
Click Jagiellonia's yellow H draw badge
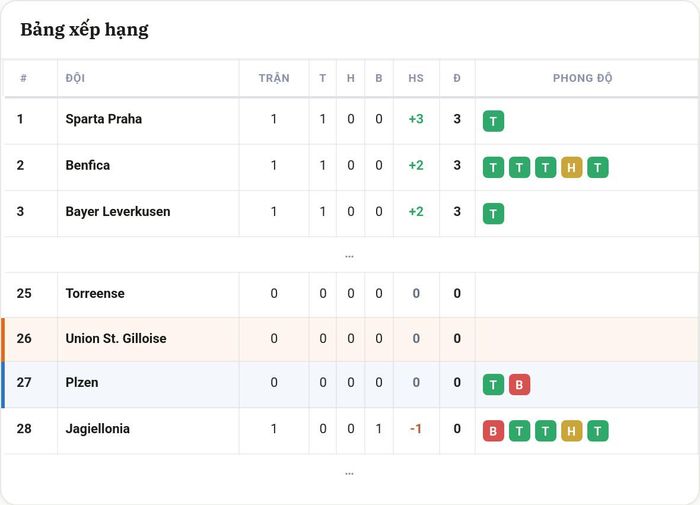(571, 431)
